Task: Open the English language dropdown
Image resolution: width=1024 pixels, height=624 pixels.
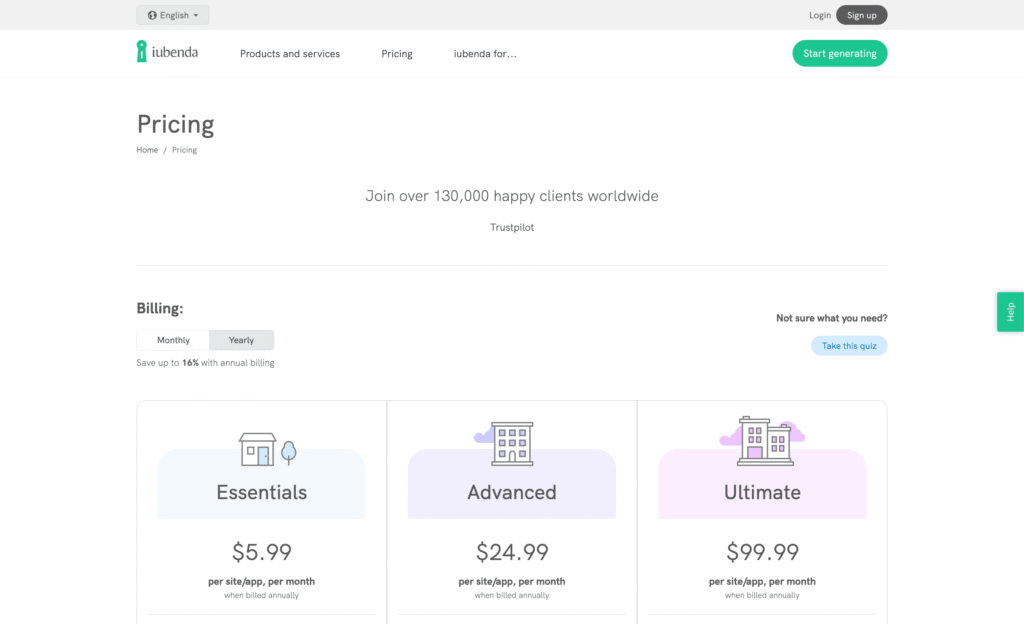Action: click(x=173, y=15)
